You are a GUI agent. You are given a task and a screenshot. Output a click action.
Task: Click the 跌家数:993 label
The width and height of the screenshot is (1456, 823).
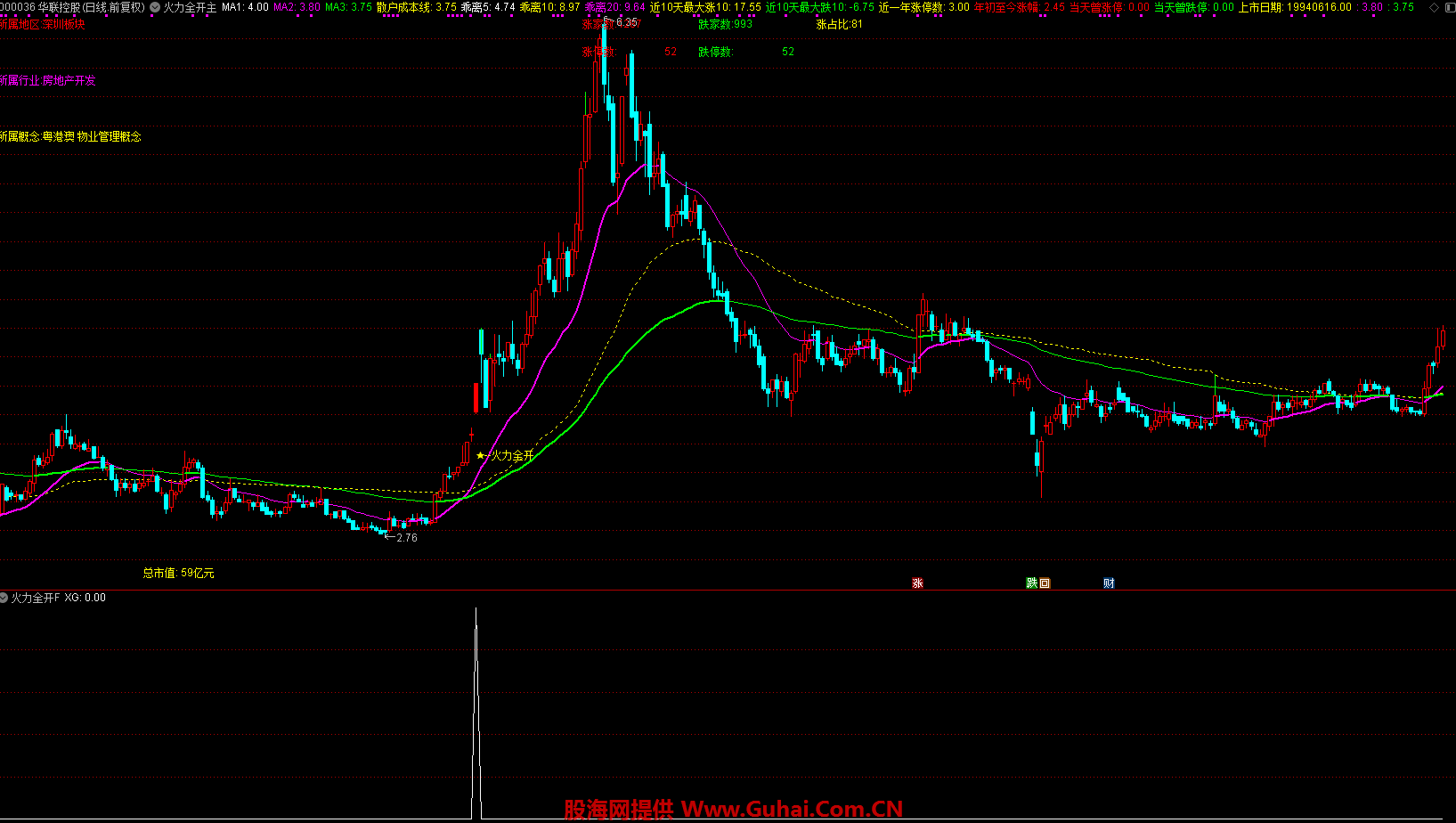click(725, 24)
